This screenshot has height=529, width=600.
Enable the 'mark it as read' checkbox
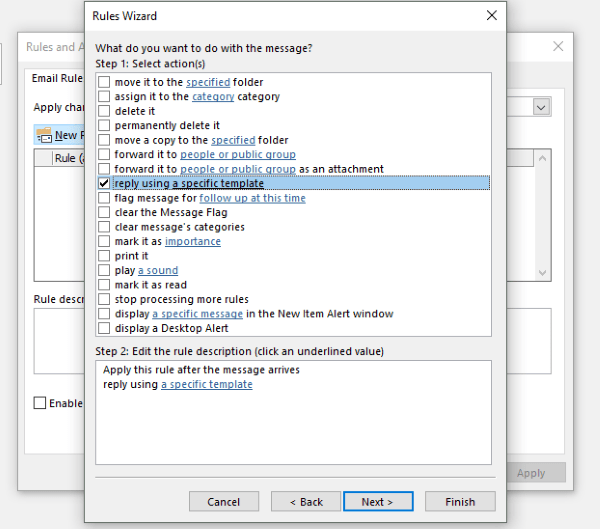pos(104,285)
